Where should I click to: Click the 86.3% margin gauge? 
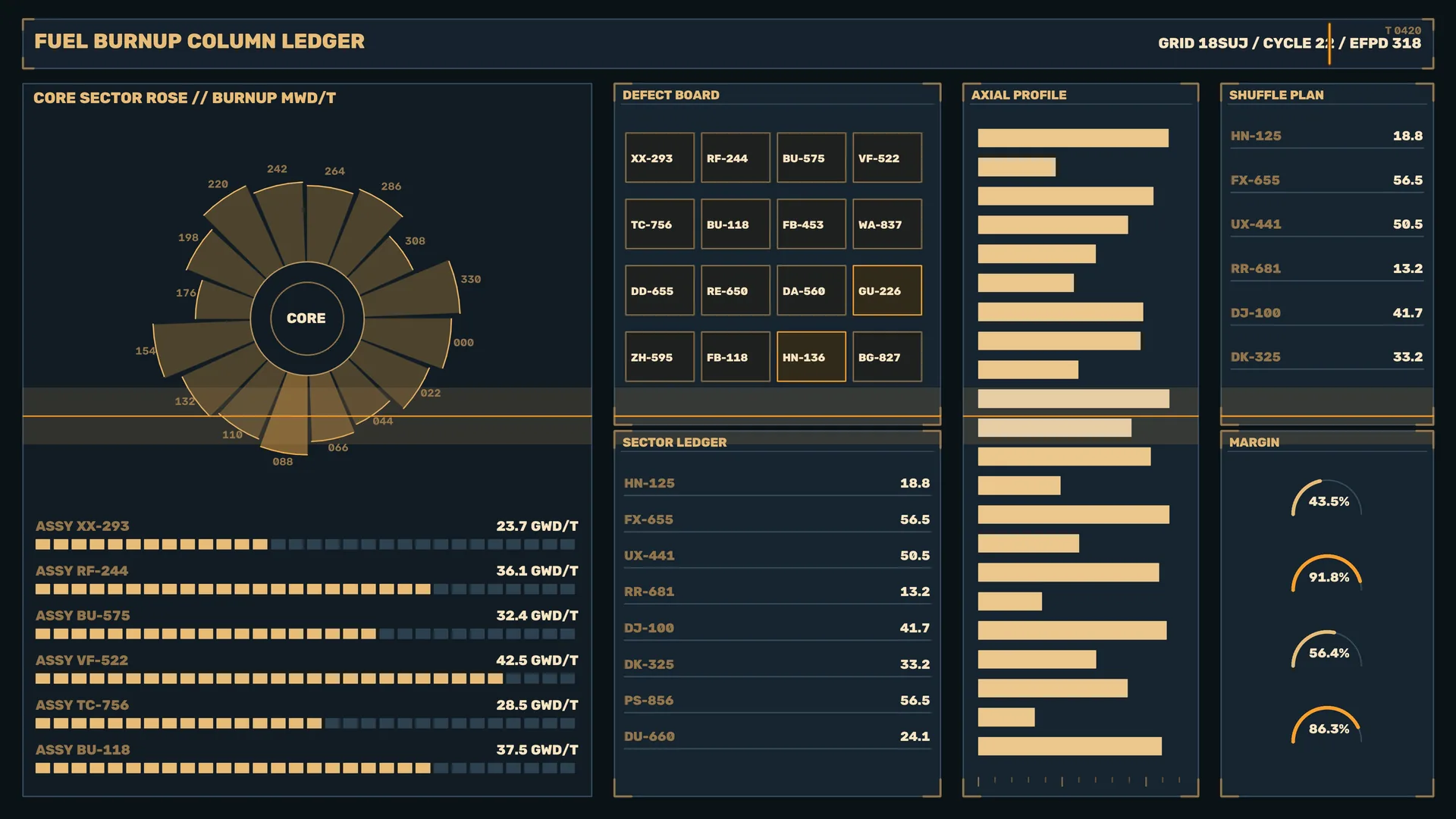point(1326,726)
